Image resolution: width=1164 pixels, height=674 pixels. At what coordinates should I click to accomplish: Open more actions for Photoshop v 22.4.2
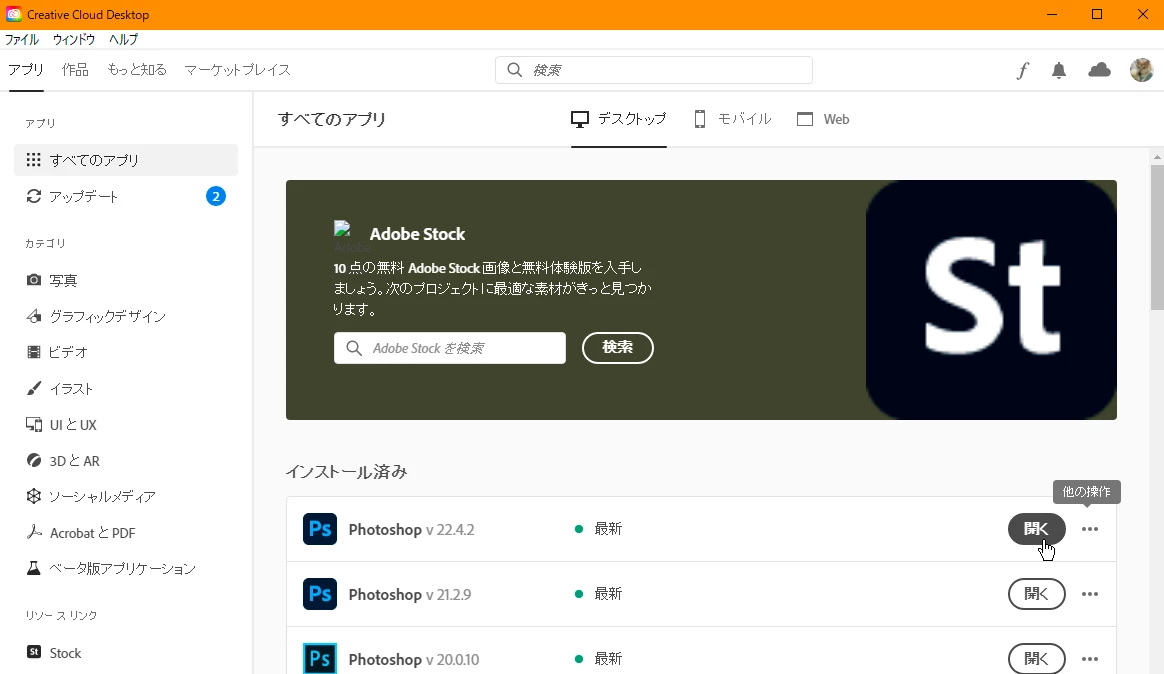pyautogui.click(x=1090, y=529)
